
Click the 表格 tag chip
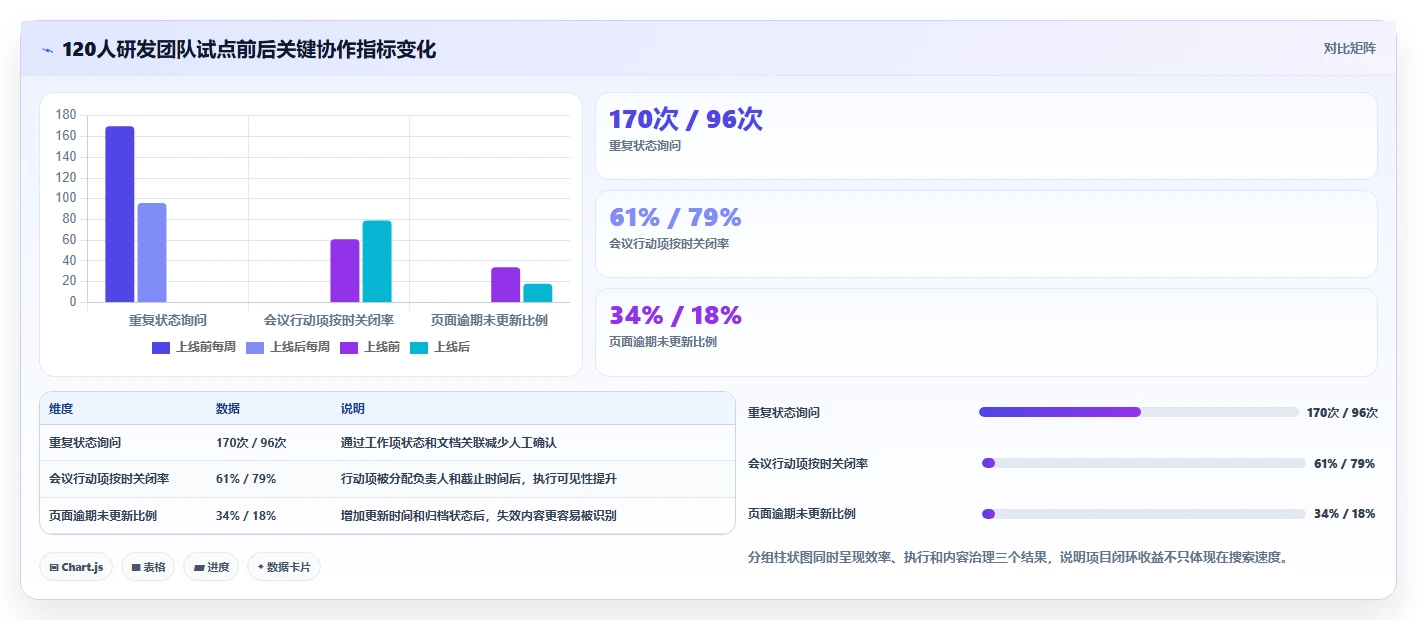click(148, 567)
